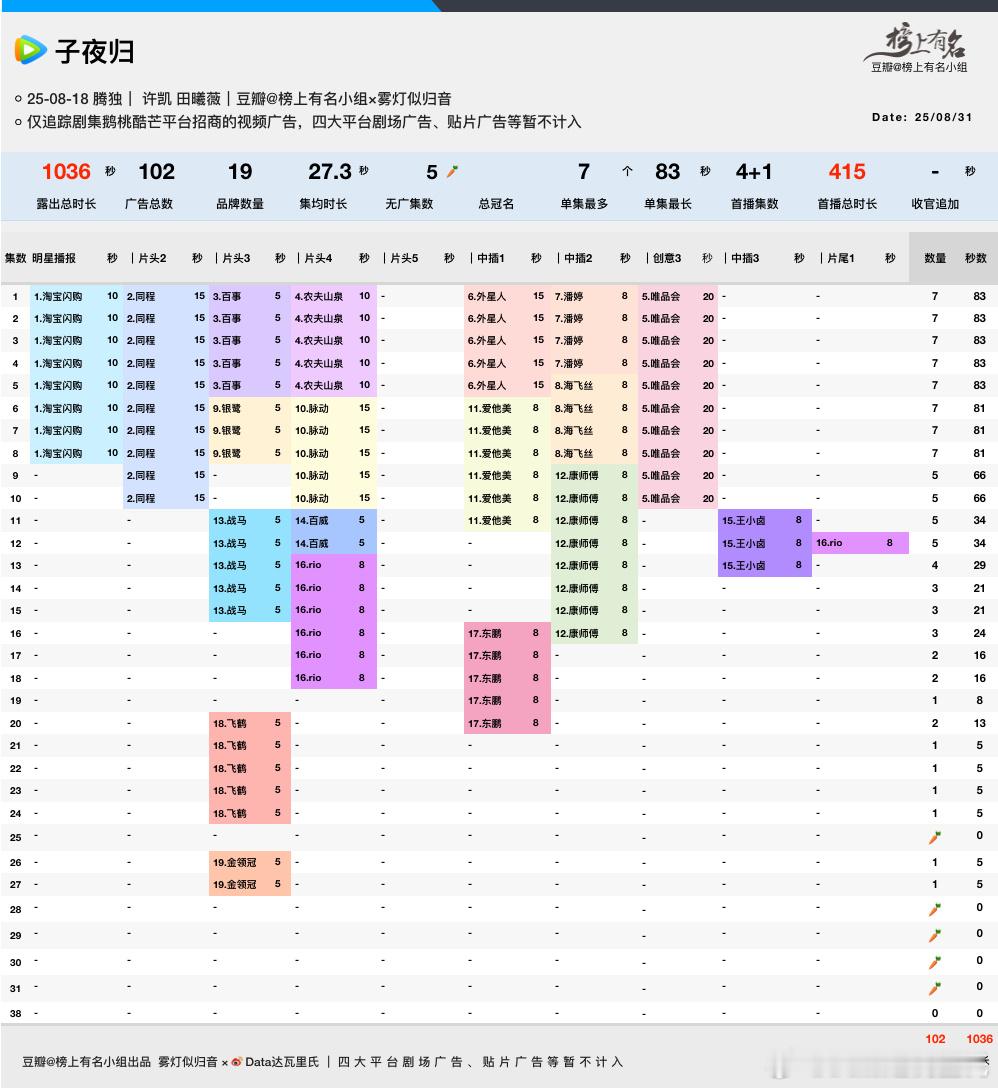This screenshot has width=998, height=1088.
Task: Click the 片头5 column header
Action: [404, 258]
